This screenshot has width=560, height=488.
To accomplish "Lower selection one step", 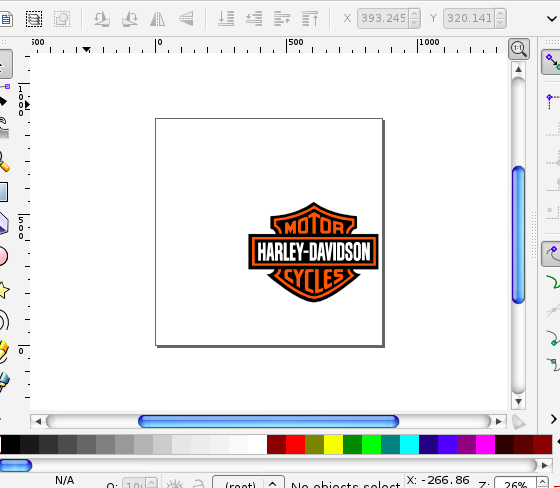I will point(254,18).
